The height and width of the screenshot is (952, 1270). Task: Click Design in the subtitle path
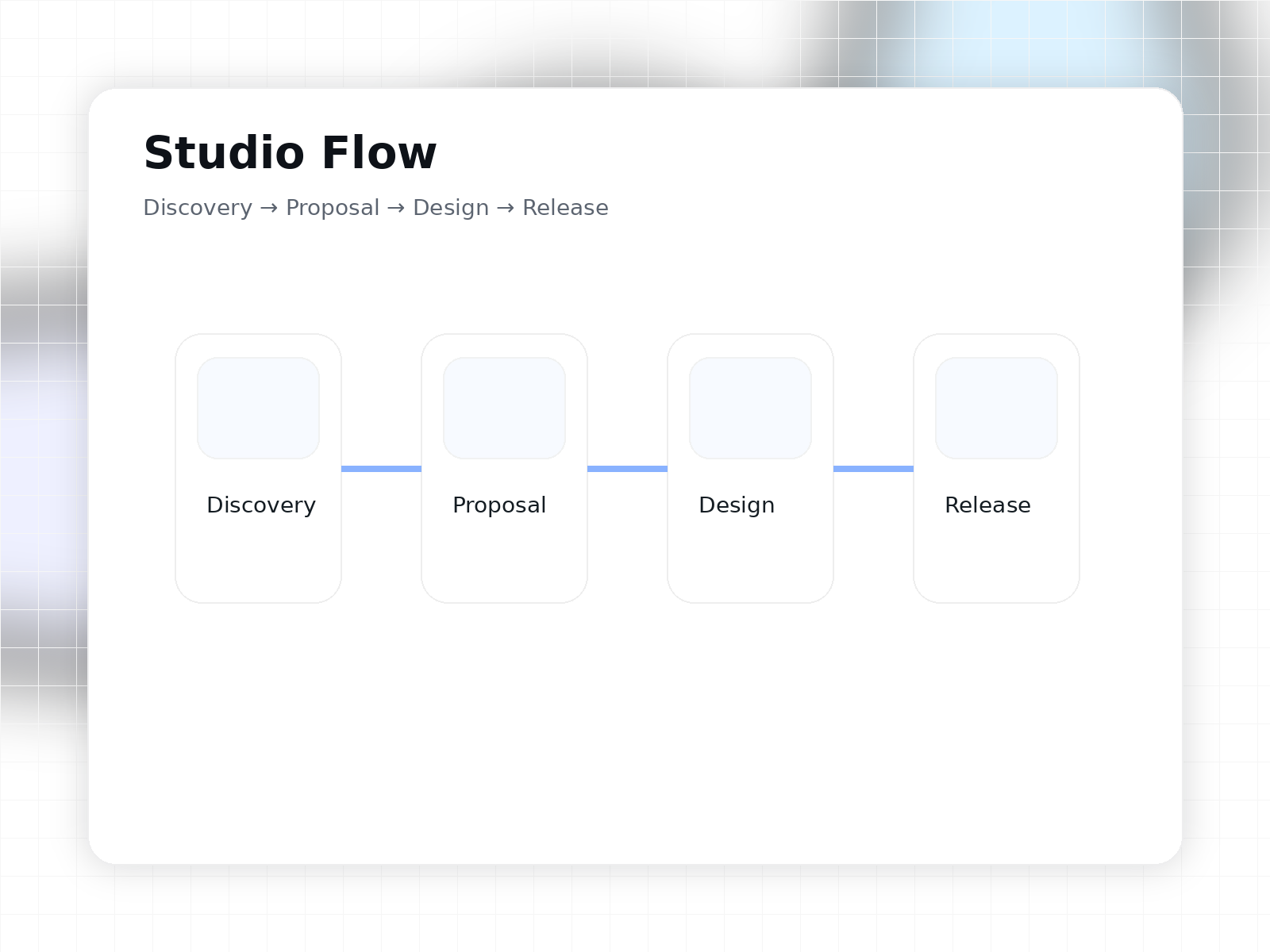[x=451, y=208]
